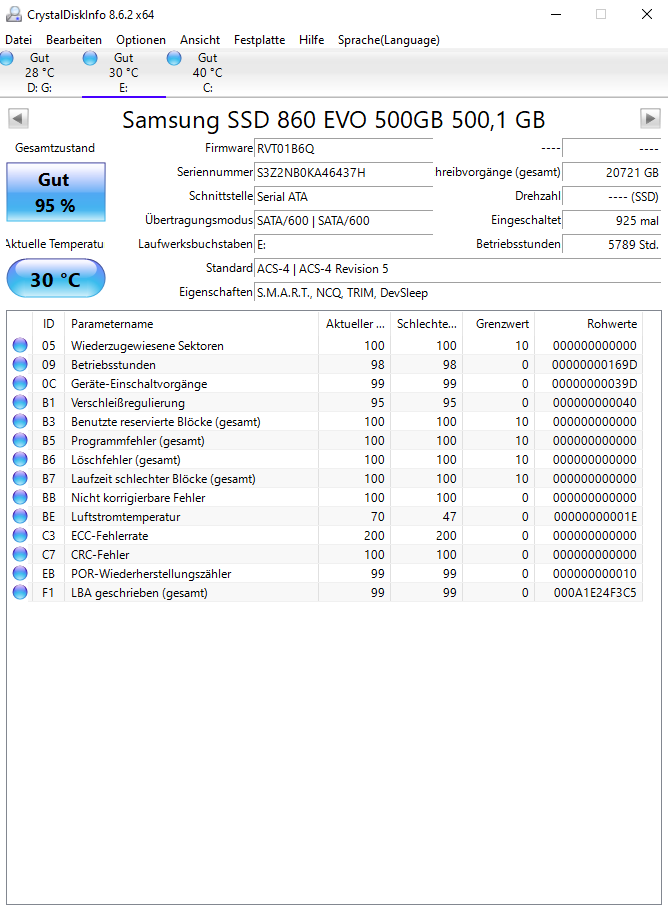Select the C: drive tab at 40 °C
The height and width of the screenshot is (911, 668).
click(x=207, y=73)
